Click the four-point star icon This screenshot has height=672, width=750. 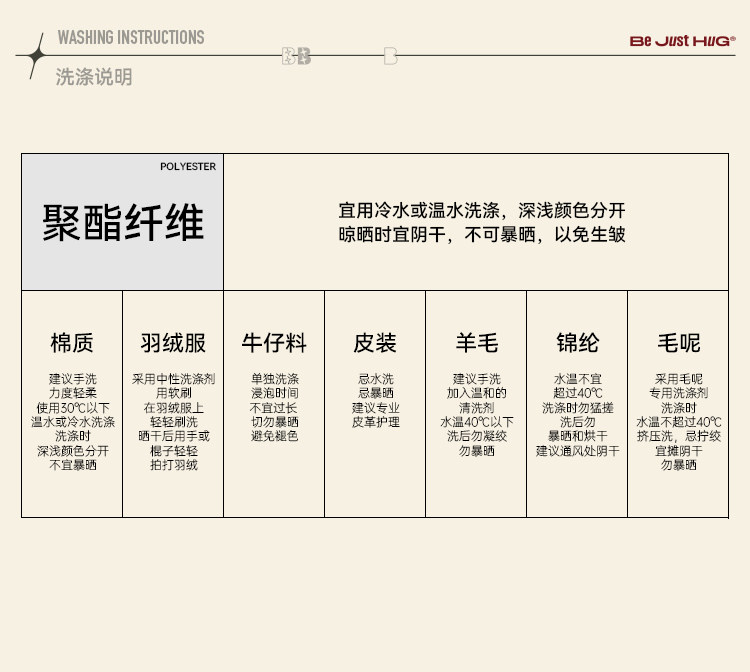pyautogui.click(x=37, y=56)
